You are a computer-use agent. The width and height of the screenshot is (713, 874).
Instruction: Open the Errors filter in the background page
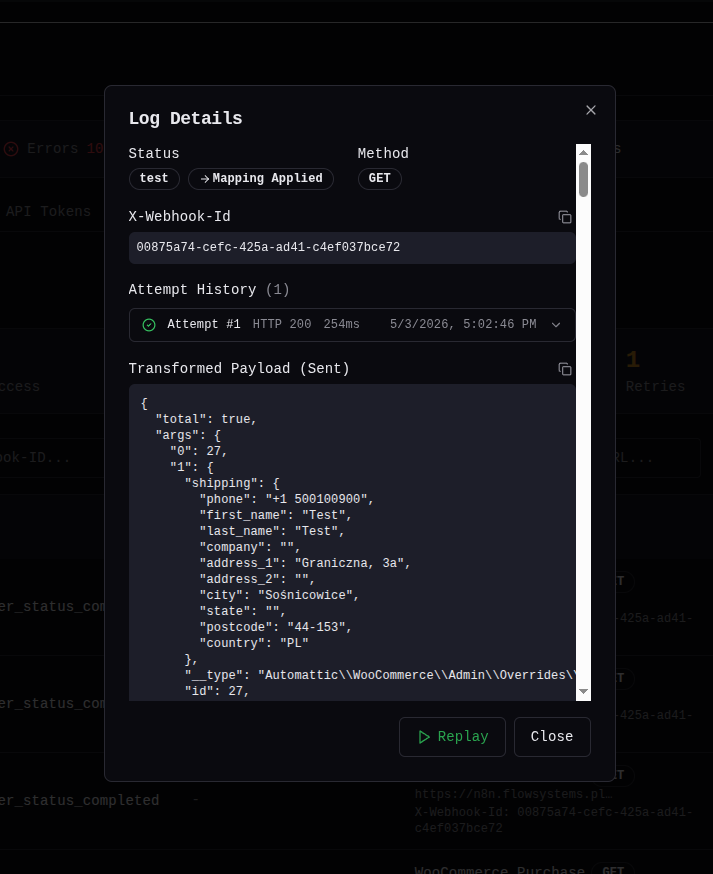pyautogui.click(x=54, y=149)
